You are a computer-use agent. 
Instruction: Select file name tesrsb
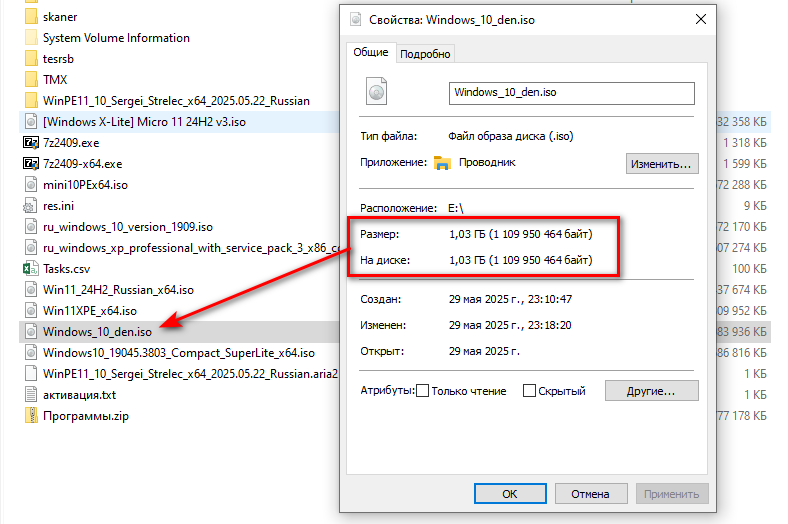click(58, 59)
